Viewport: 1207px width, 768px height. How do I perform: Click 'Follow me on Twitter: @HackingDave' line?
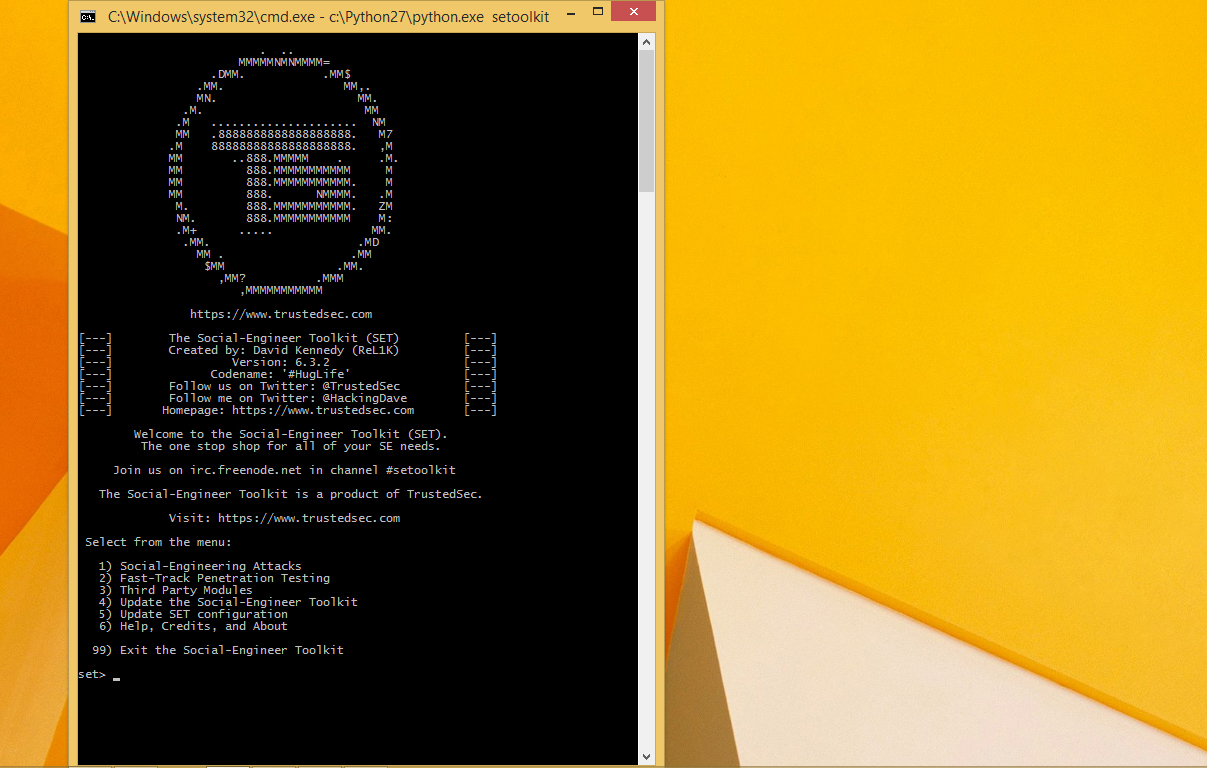[x=288, y=398]
